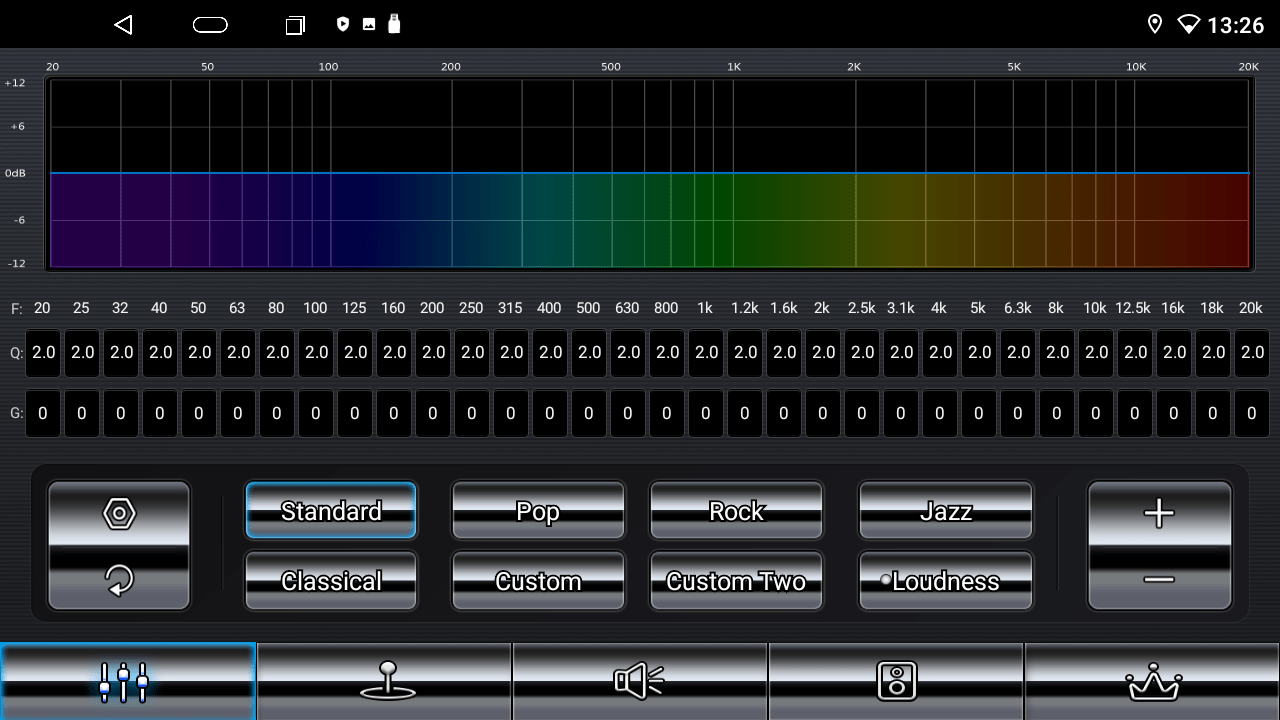Tap the Android back navigation arrow
This screenshot has height=720, width=1280.
123,25
